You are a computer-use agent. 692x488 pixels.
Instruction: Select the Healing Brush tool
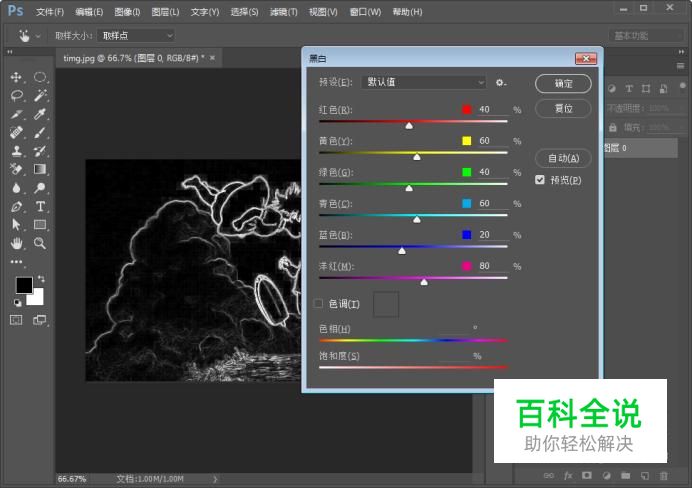tap(16, 132)
